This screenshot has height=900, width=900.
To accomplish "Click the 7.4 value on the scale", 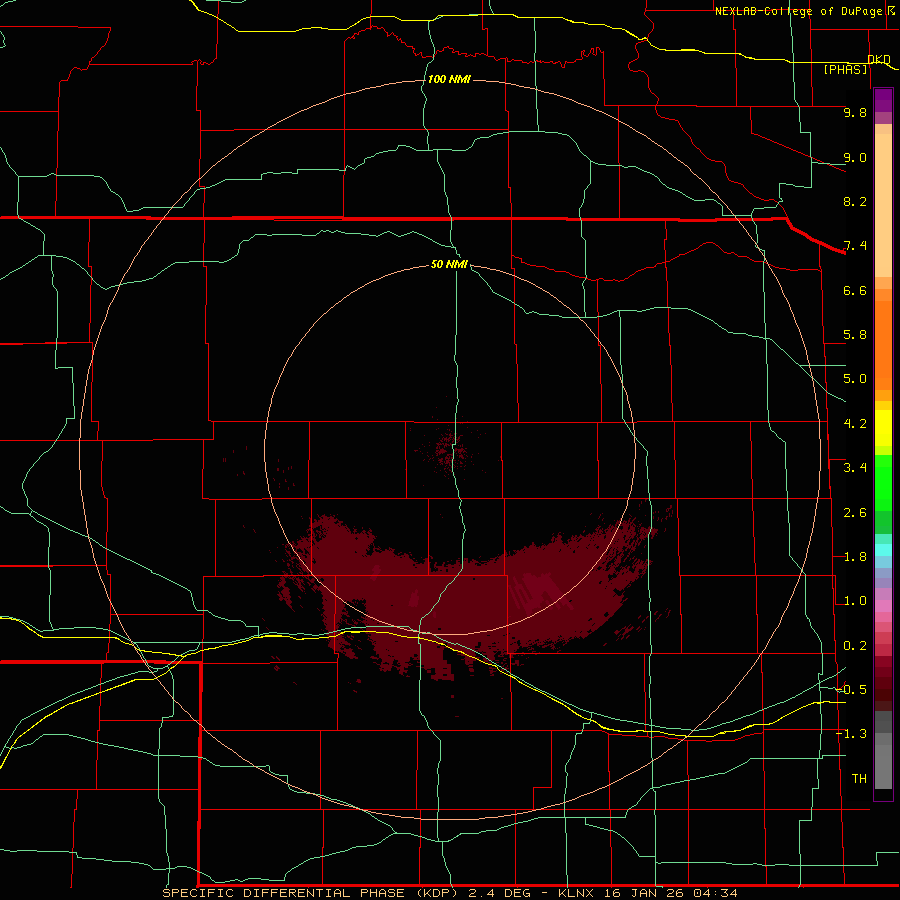I will 855,246.
